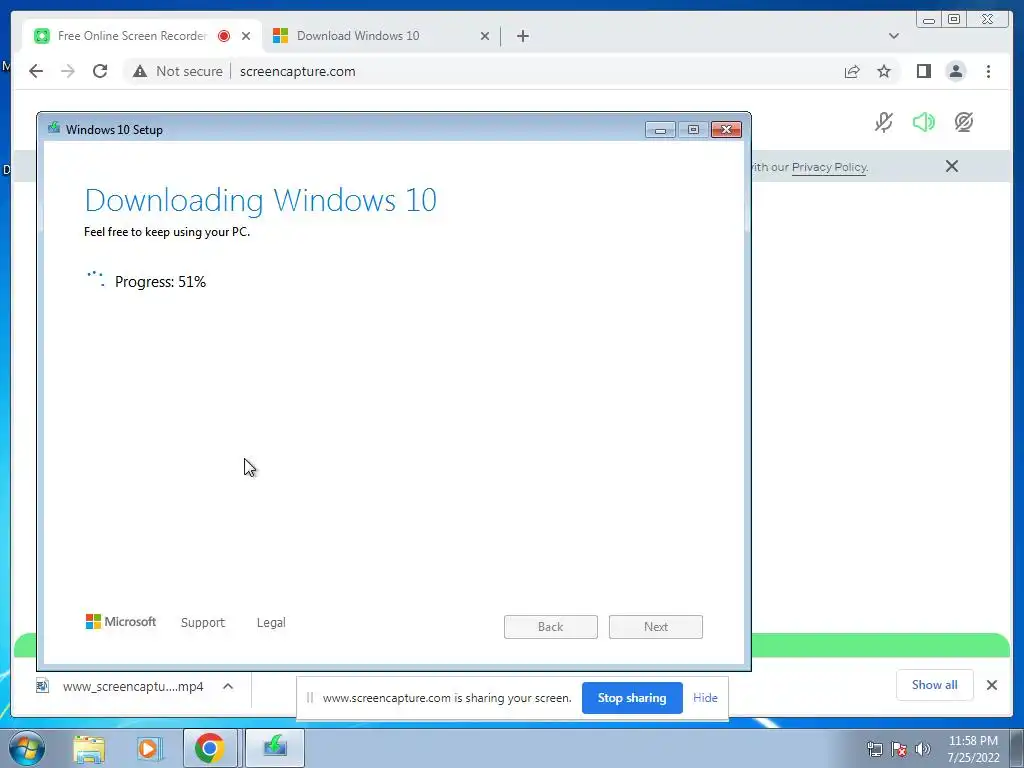Go back in Chrome browser
Viewport: 1024px width, 768px height.
36,71
